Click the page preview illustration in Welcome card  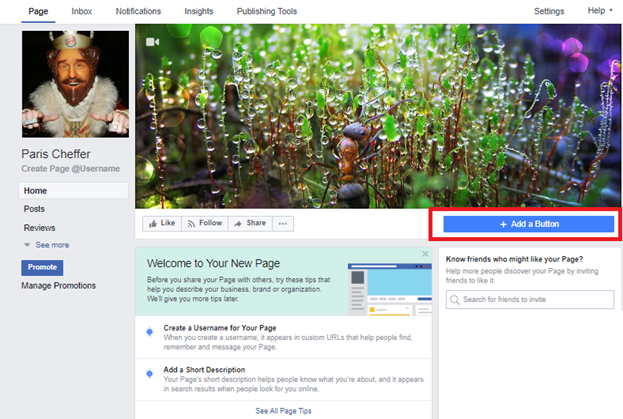point(390,289)
